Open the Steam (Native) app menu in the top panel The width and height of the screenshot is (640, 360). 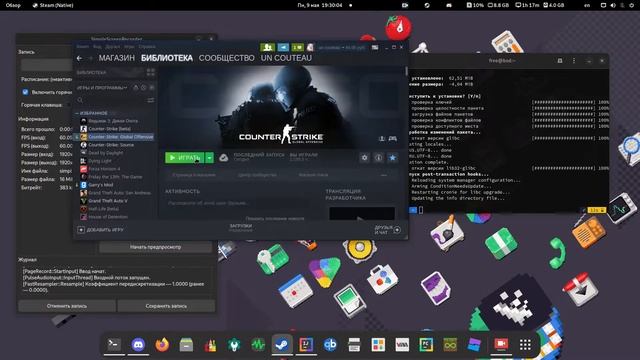tap(53, 5)
